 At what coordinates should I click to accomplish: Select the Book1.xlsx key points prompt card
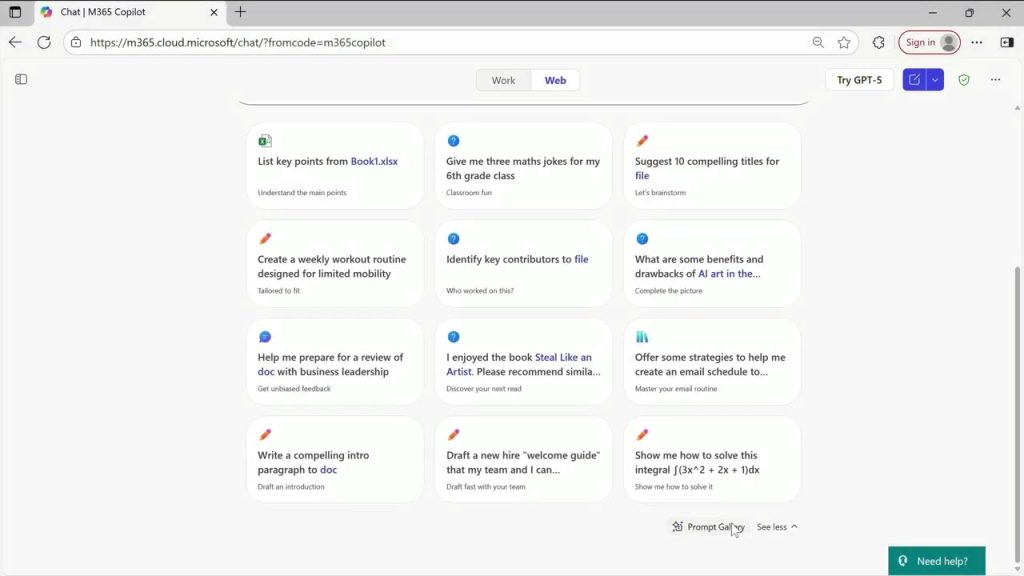click(335, 165)
